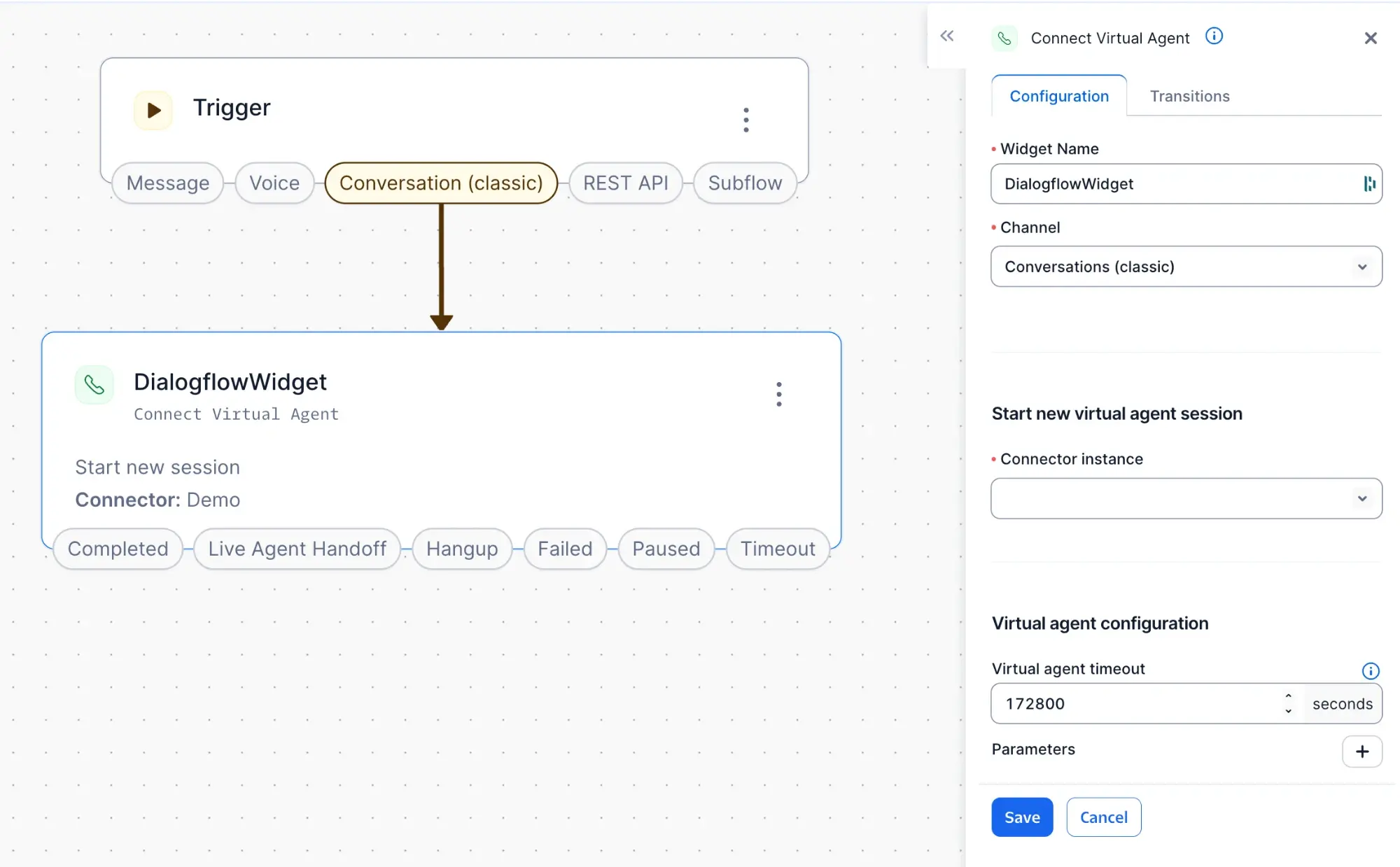This screenshot has width=1400, height=867.
Task: Click the Timeout transition pill
Action: 778,549
